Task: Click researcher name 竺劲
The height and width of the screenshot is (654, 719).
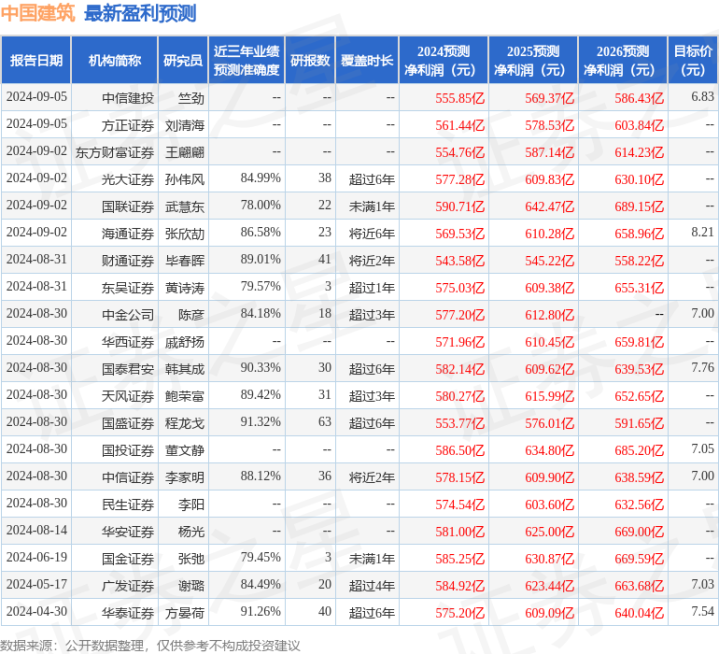Action: [x=191, y=98]
